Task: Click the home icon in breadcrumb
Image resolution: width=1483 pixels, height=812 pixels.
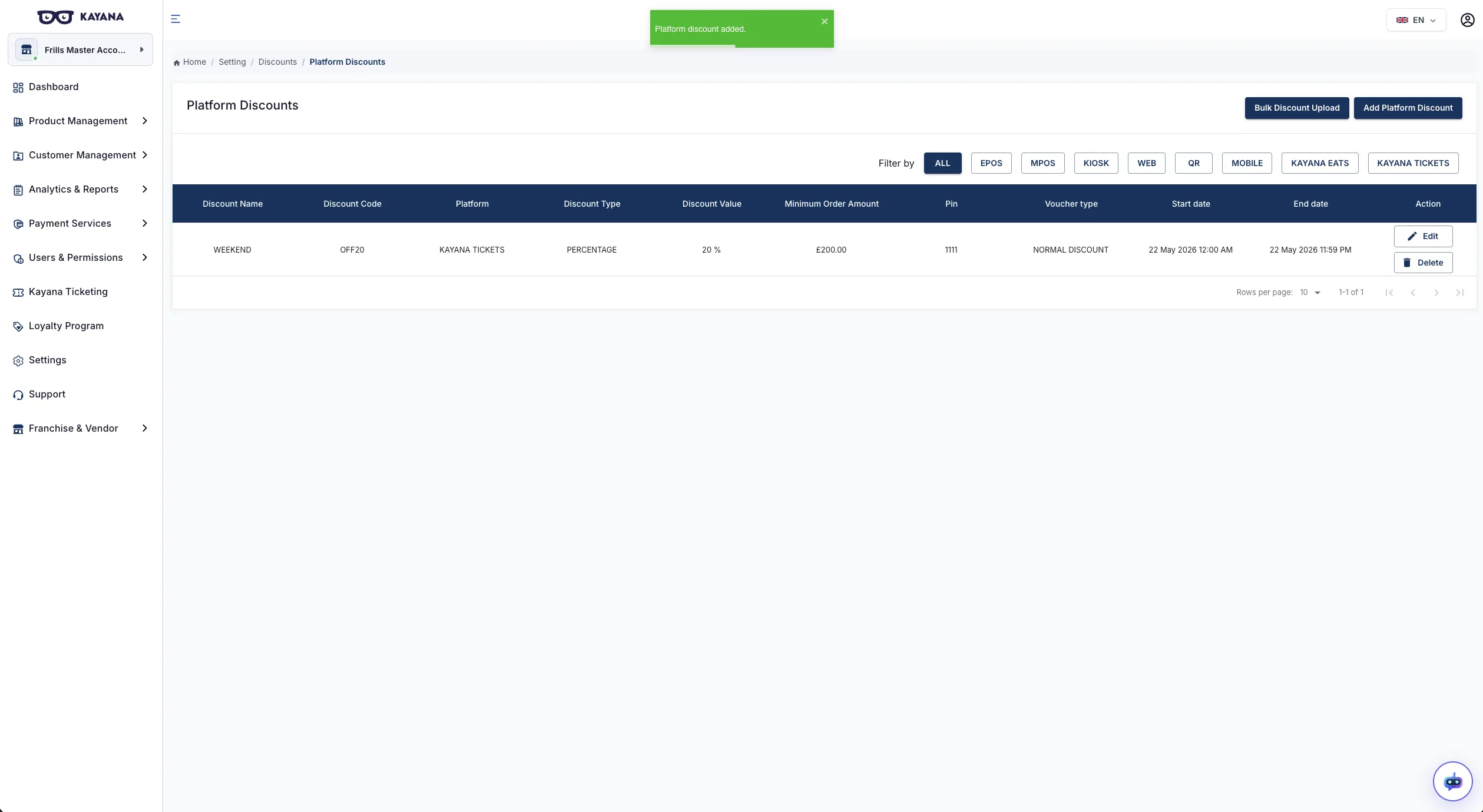Action: pos(177,62)
